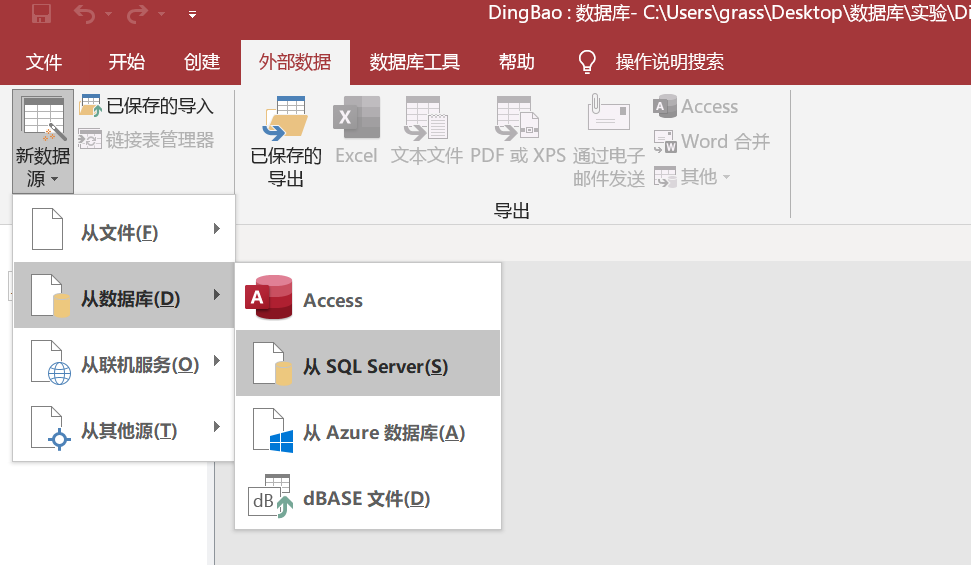Click the Access export icon in ribbon
The image size is (971, 565).
(664, 106)
